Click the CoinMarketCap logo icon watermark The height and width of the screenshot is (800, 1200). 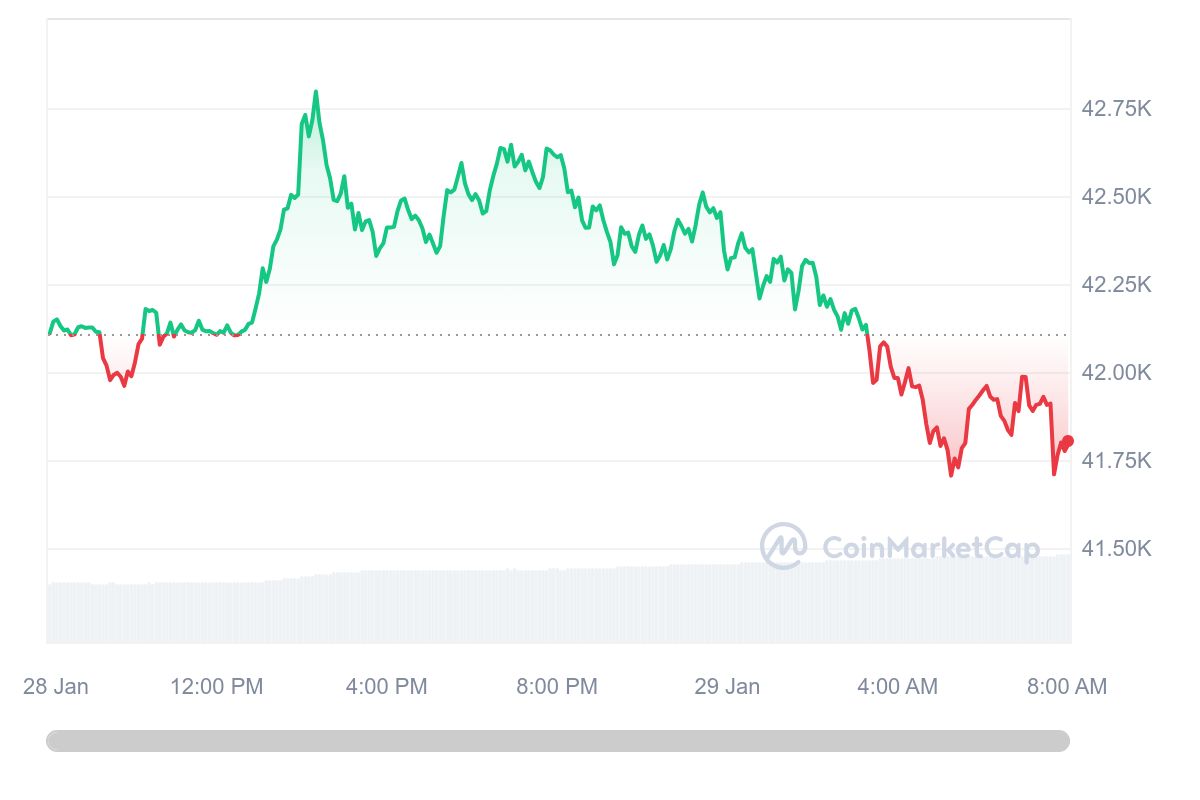tap(783, 546)
